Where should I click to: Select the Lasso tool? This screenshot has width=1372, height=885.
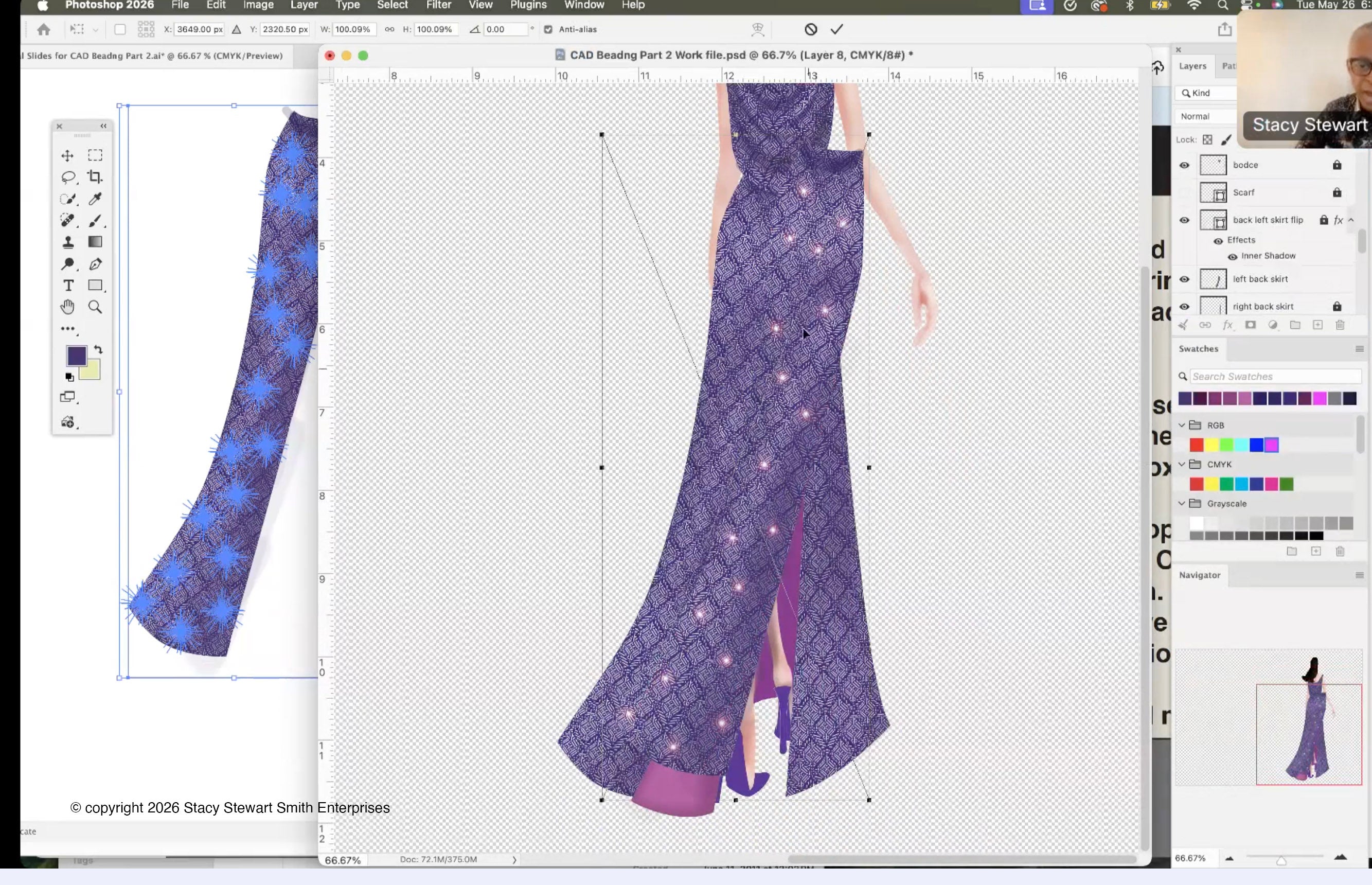(x=68, y=177)
